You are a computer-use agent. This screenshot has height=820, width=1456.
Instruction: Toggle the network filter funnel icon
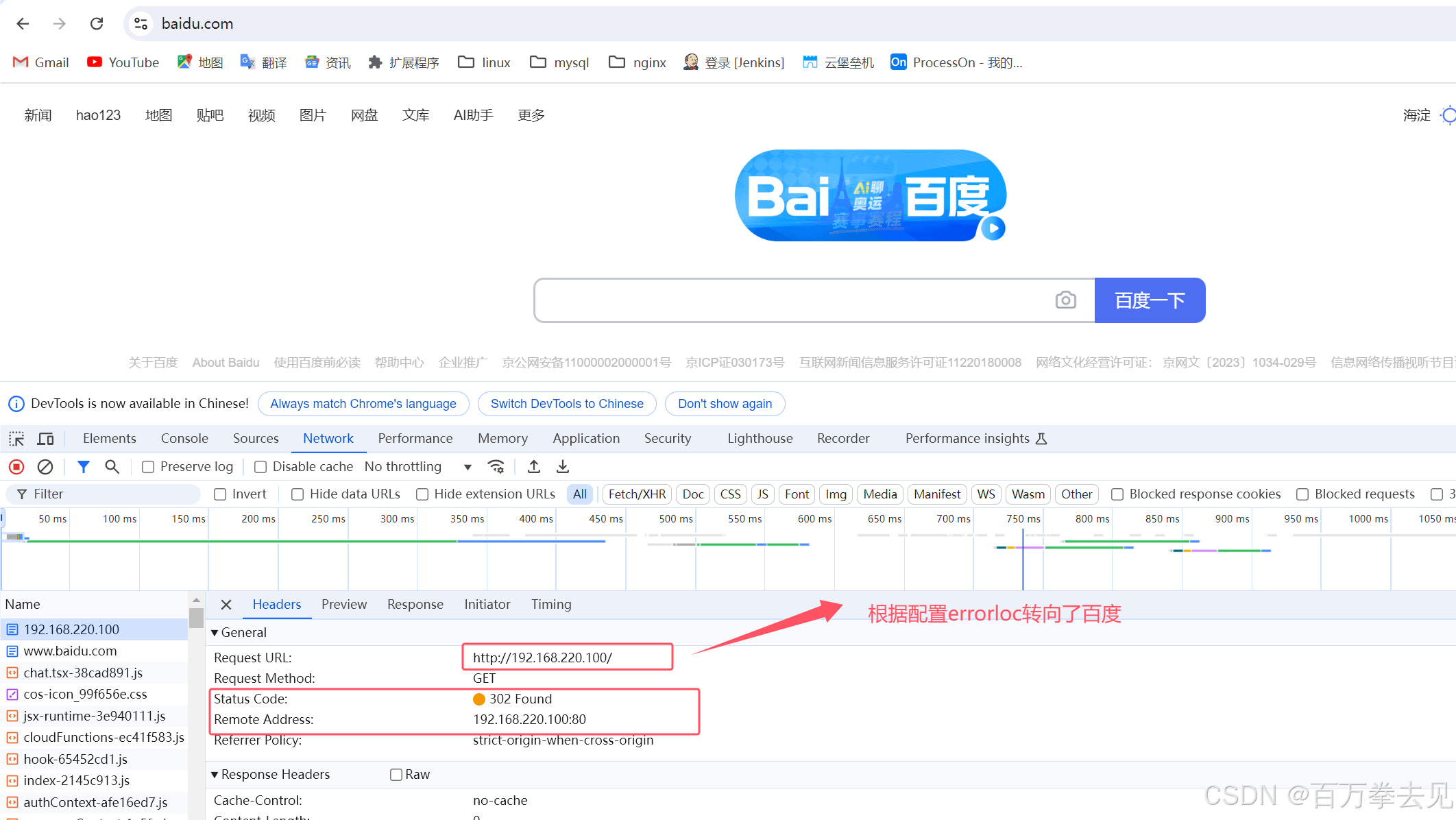(x=84, y=467)
